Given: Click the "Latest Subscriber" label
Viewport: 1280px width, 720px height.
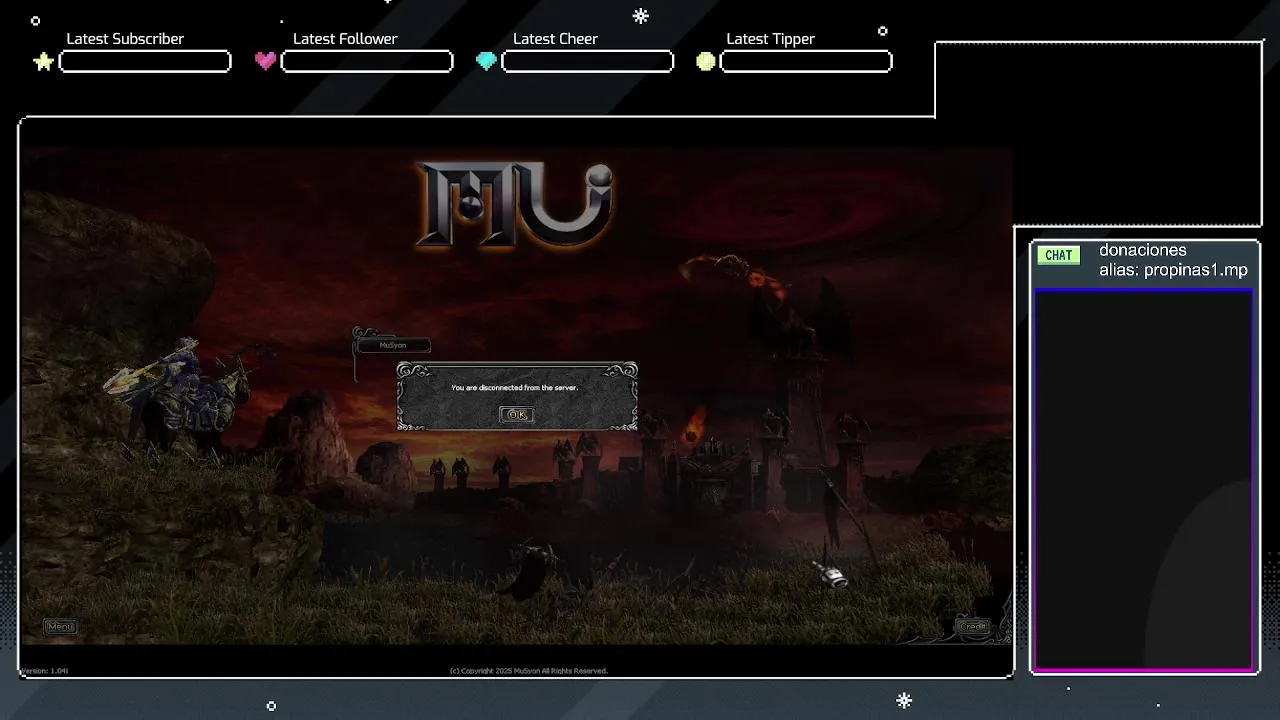Looking at the screenshot, I should (x=125, y=39).
